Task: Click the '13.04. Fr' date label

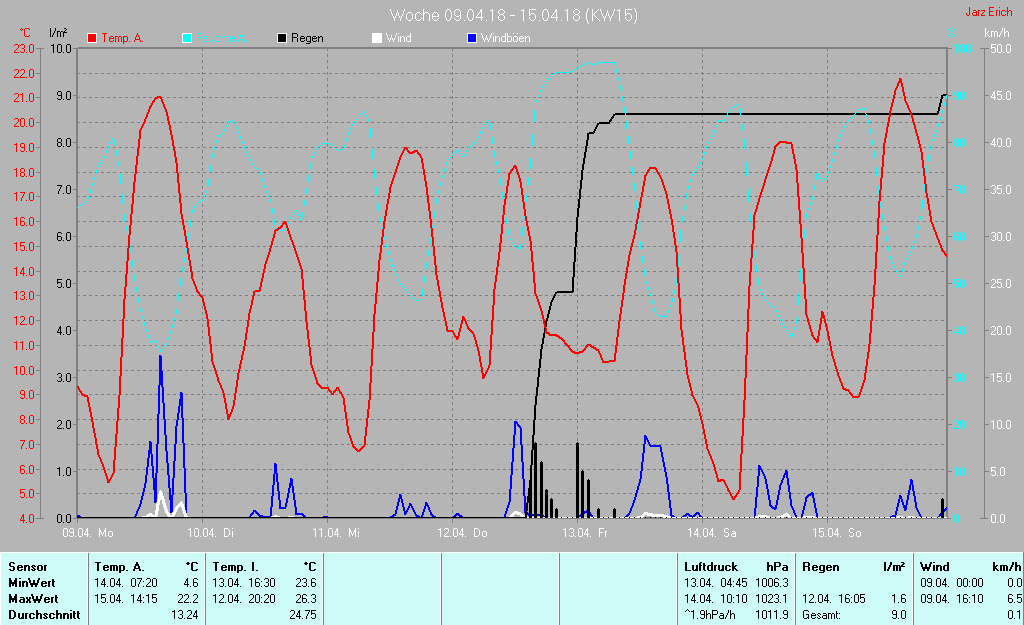Action: pyautogui.click(x=585, y=533)
